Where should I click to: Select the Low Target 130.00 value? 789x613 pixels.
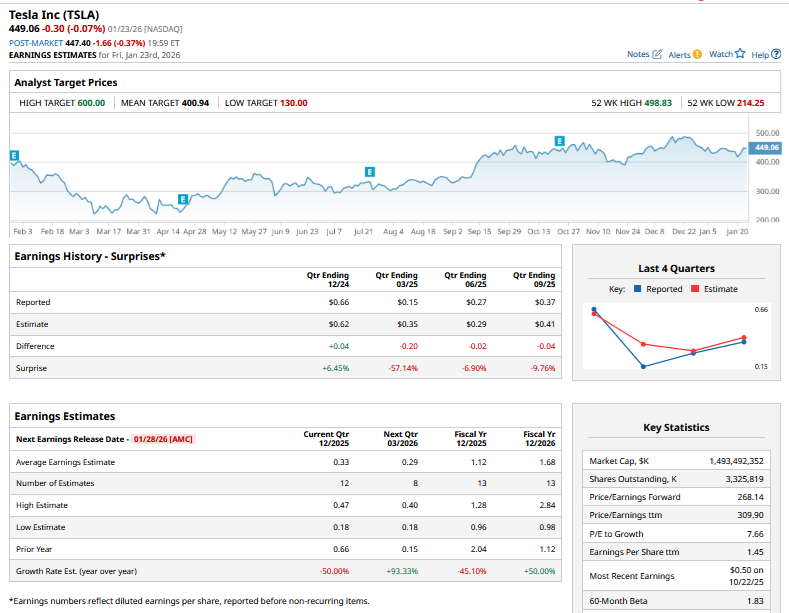(x=293, y=103)
